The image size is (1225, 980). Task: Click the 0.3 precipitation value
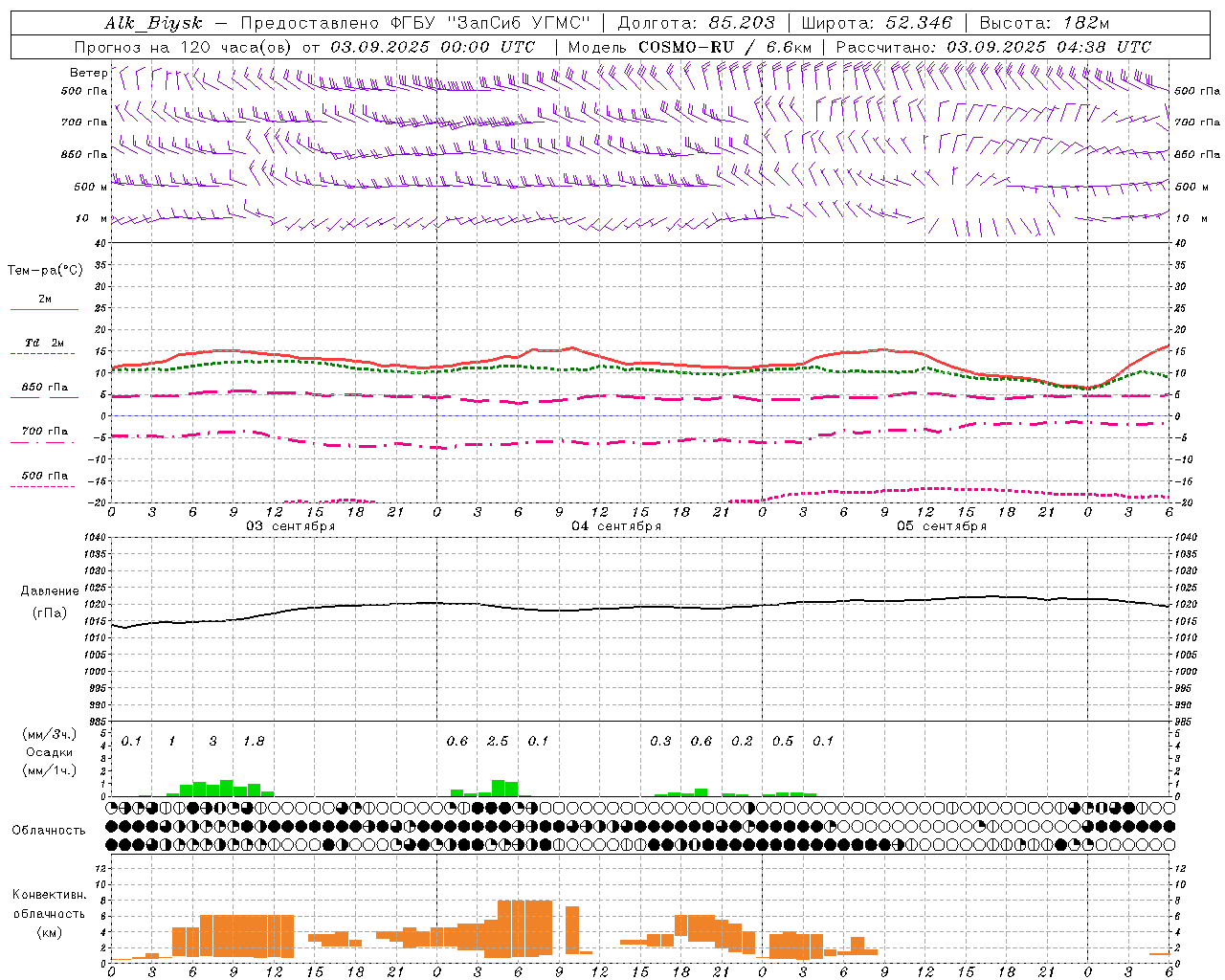pyautogui.click(x=660, y=742)
